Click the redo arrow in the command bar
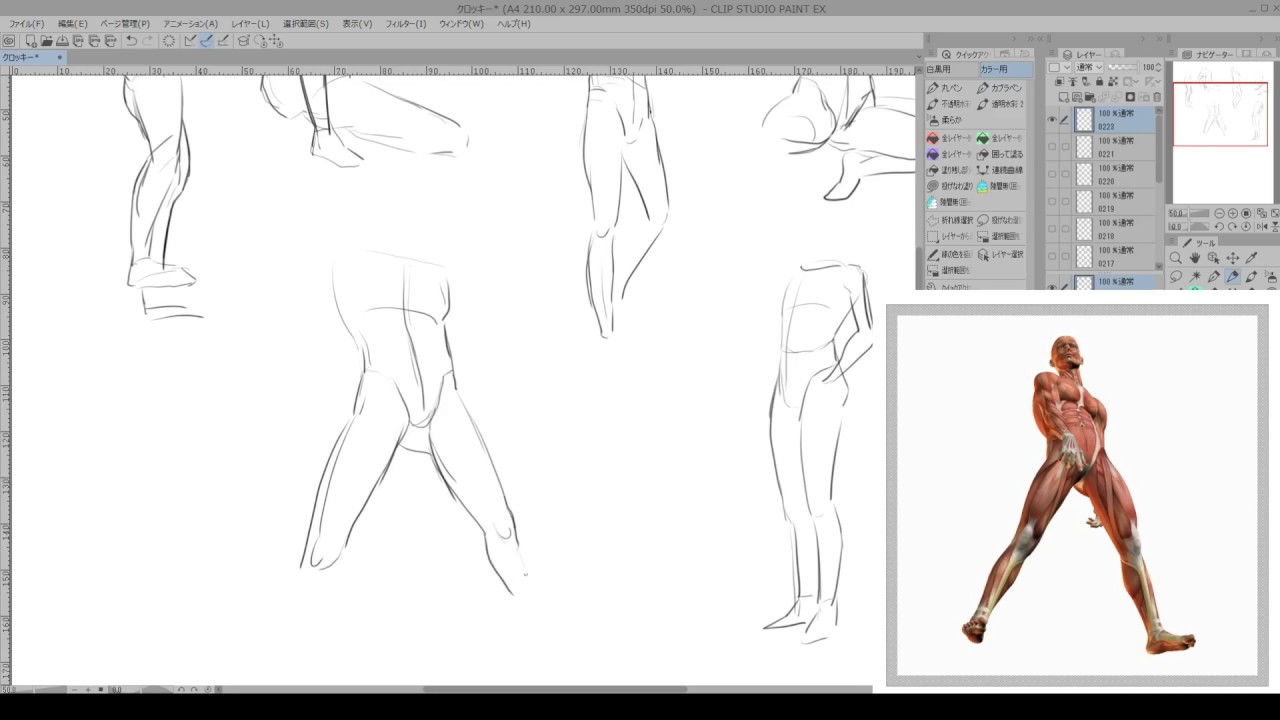 [148, 41]
